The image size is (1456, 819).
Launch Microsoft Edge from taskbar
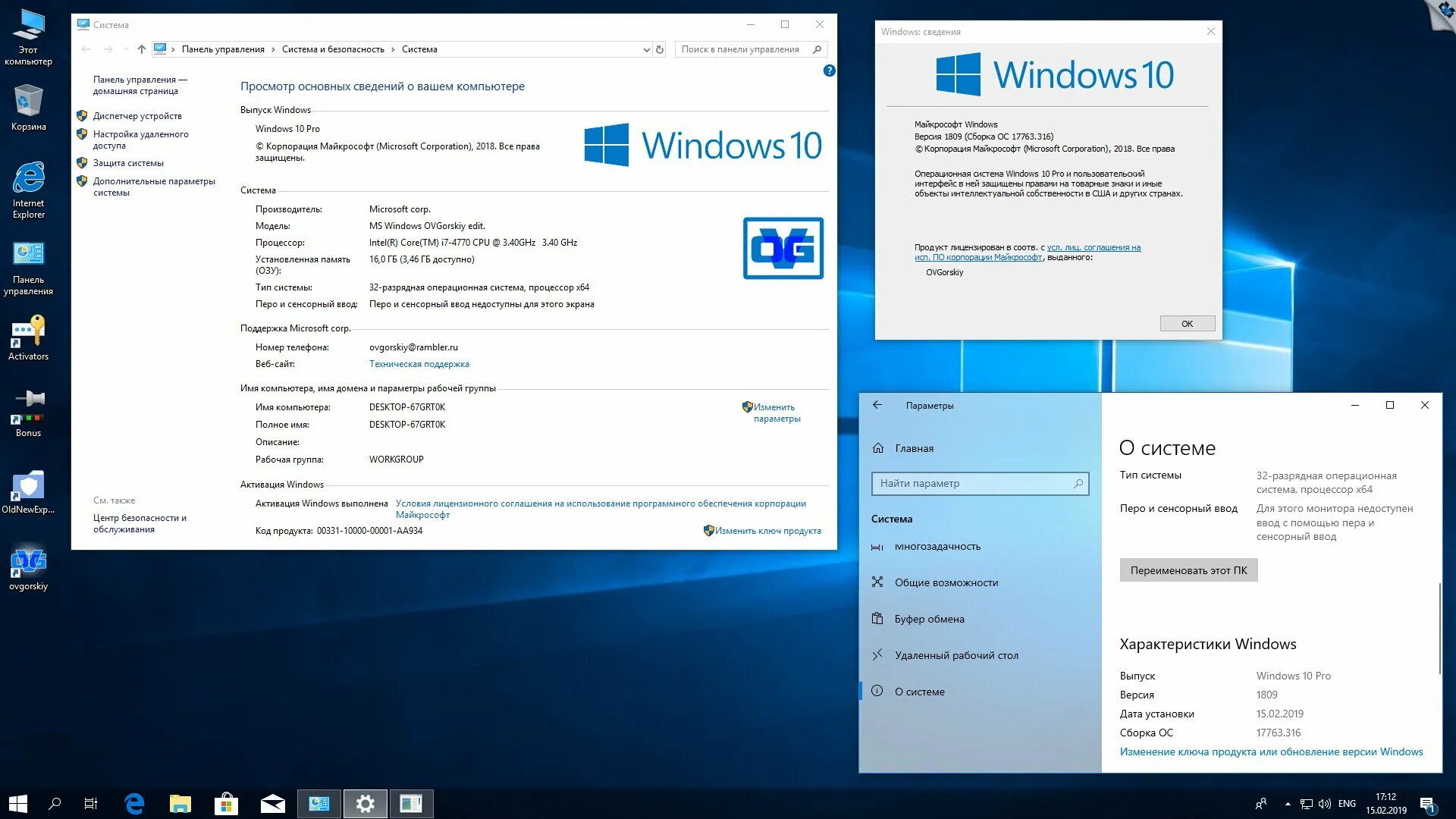pos(134,804)
